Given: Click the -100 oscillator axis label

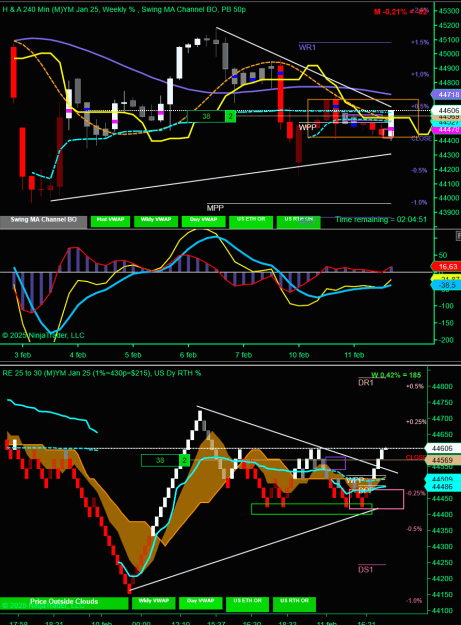Looking at the screenshot, I should [x=445, y=306].
